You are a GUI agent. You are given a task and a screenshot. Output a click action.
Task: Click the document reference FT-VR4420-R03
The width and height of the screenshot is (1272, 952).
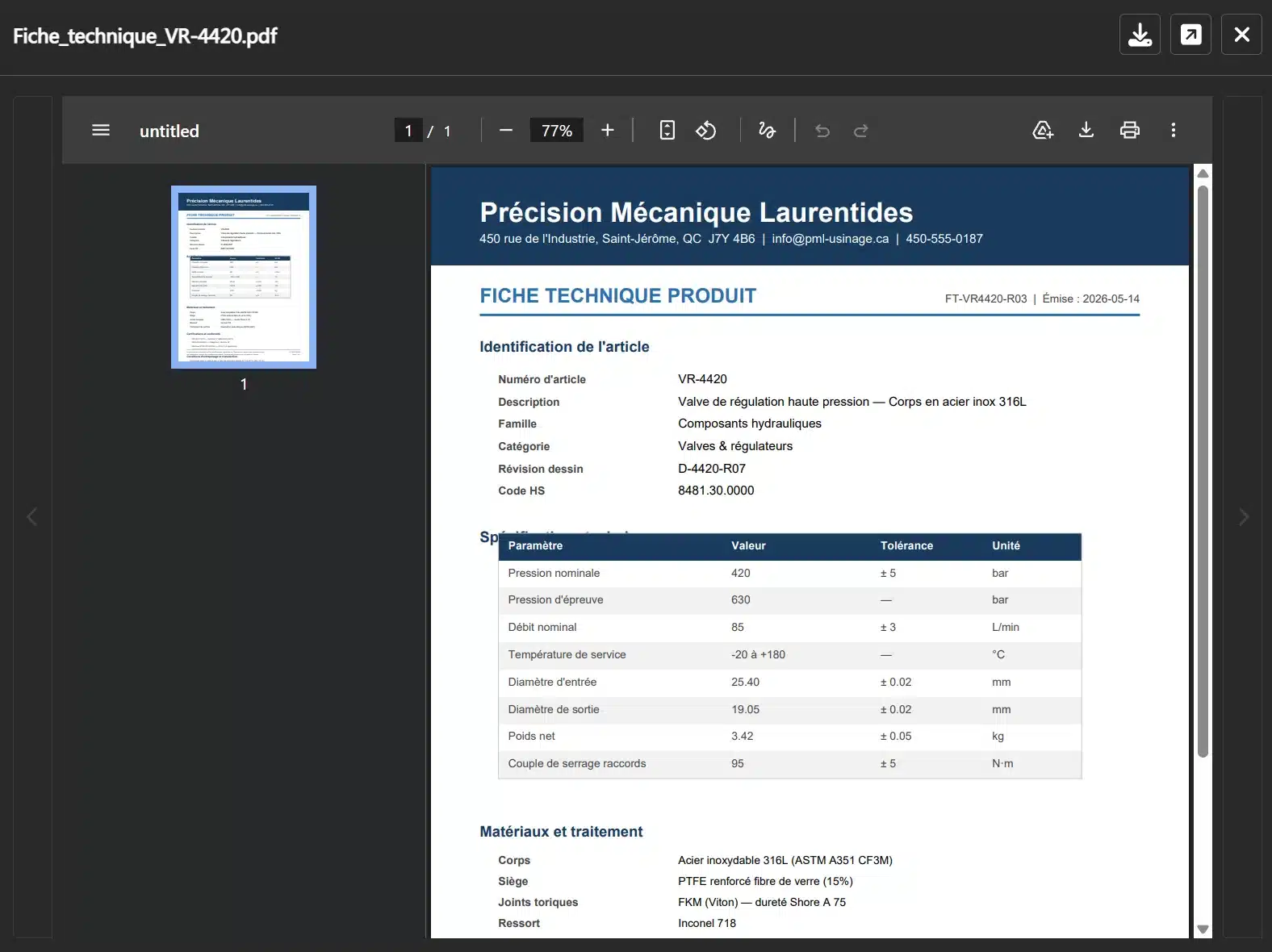(985, 299)
